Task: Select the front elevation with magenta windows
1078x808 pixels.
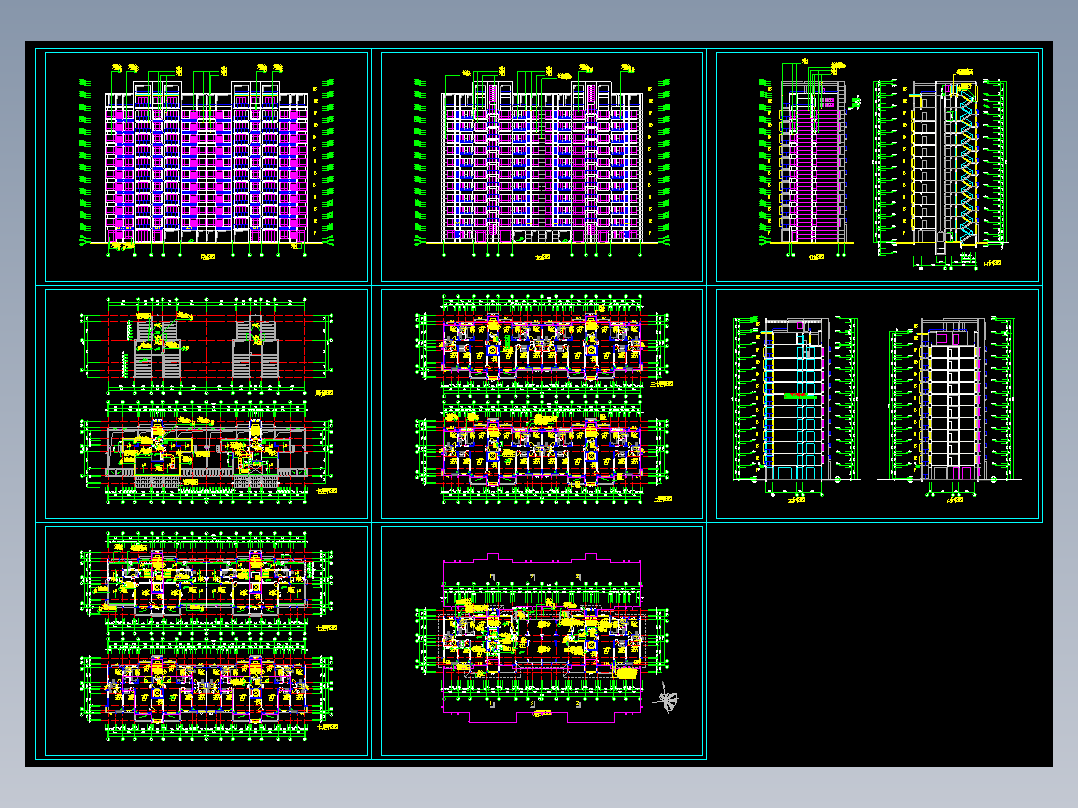Action: pyautogui.click(x=206, y=162)
